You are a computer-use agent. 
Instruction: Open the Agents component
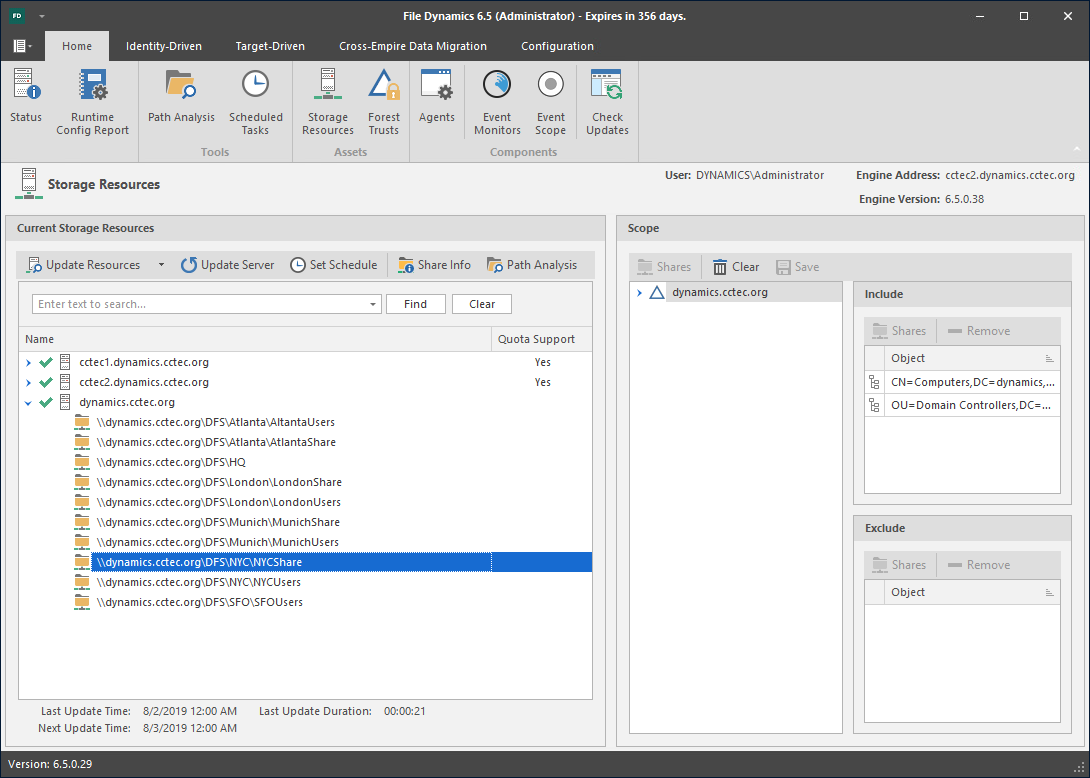point(437,97)
